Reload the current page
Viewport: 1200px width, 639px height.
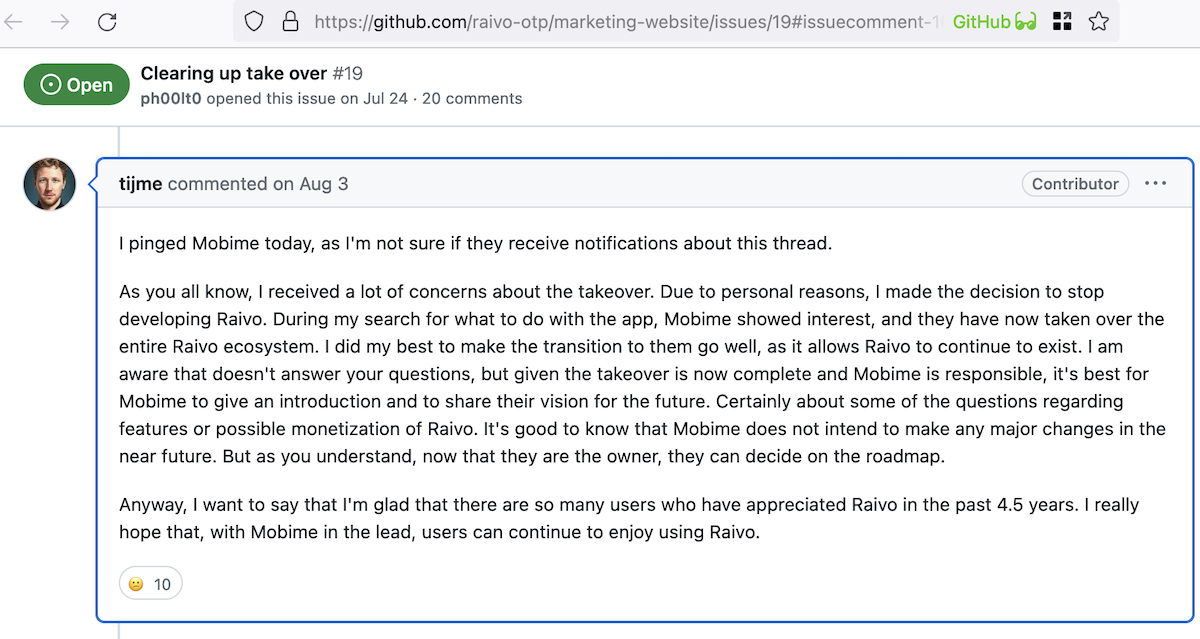pos(107,20)
